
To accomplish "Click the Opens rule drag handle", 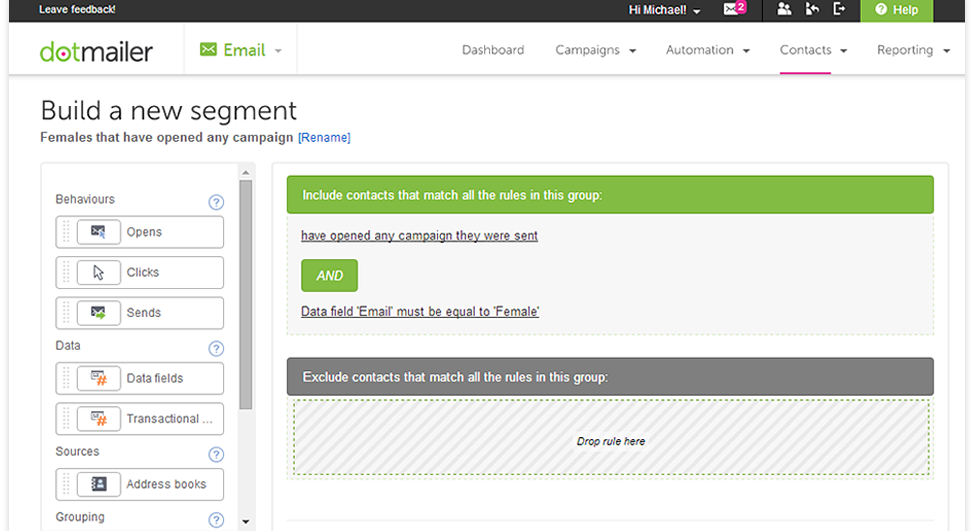I will pos(66,232).
